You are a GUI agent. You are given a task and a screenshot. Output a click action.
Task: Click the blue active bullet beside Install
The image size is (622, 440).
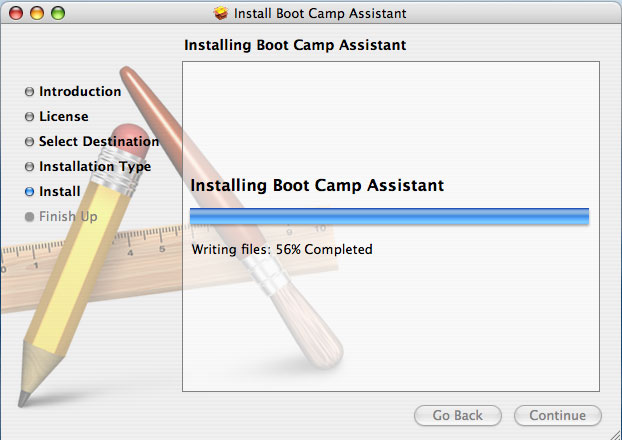[x=29, y=191]
